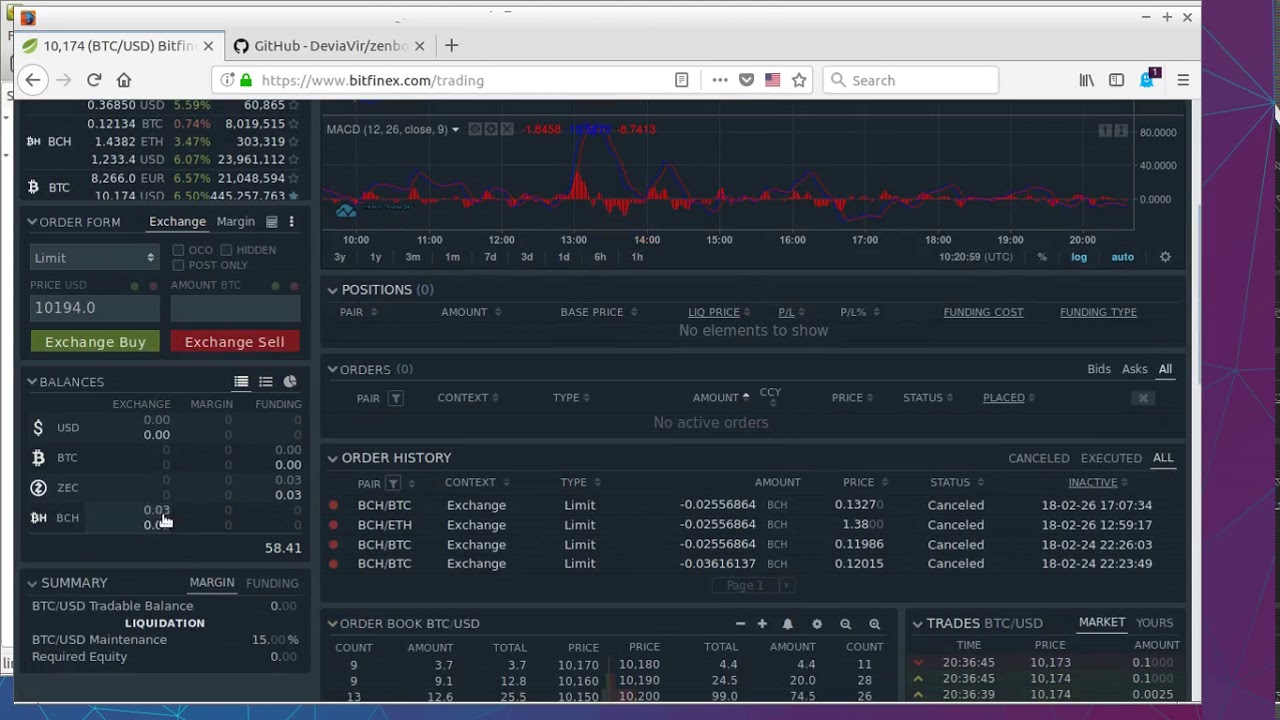Viewport: 1280px width, 720px height.
Task: Open MACD indicator dropdown arrow
Action: 455,129
